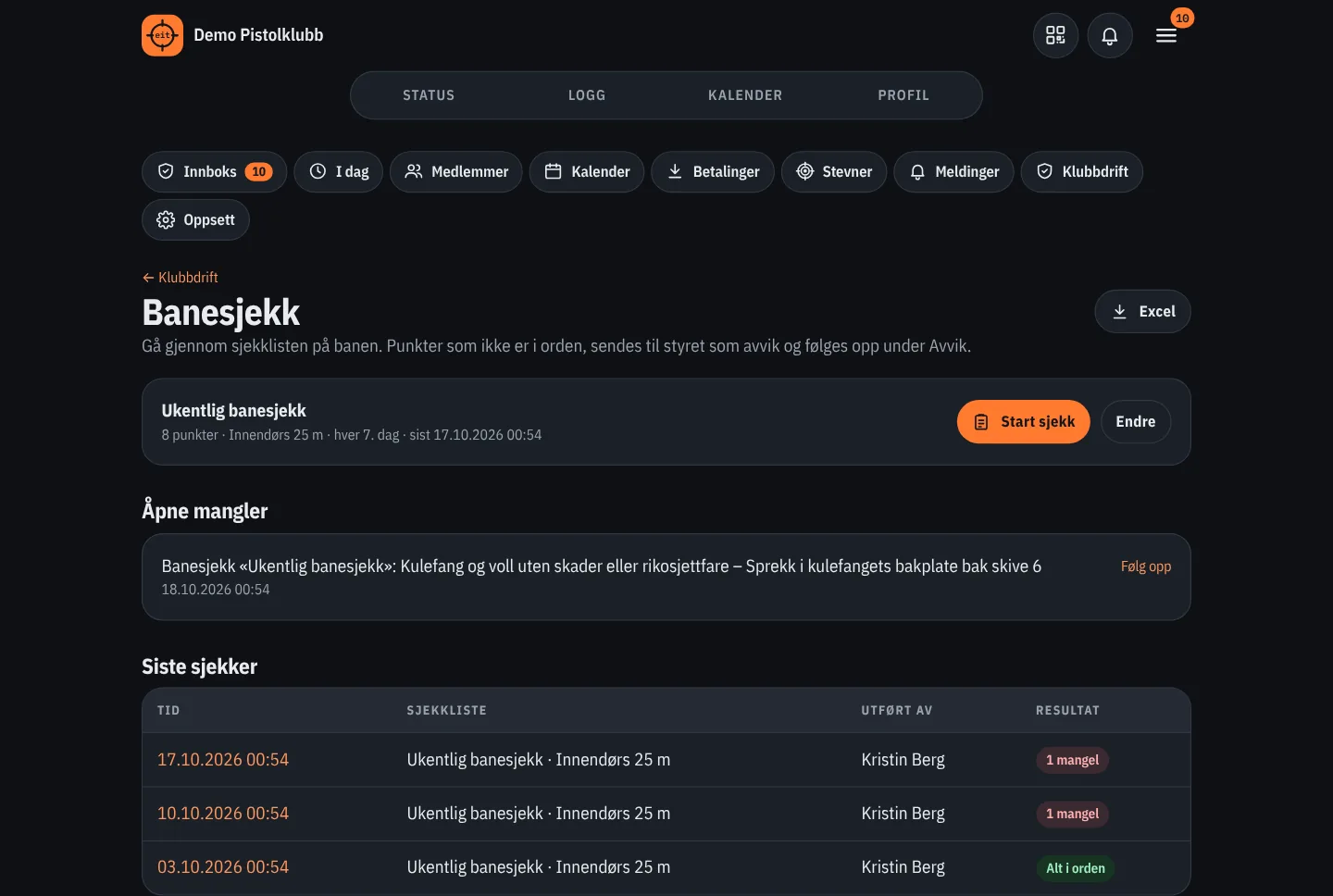The height and width of the screenshot is (896, 1333).
Task: Click the 1 mangel badge for 17.10.2026
Action: pos(1072,760)
